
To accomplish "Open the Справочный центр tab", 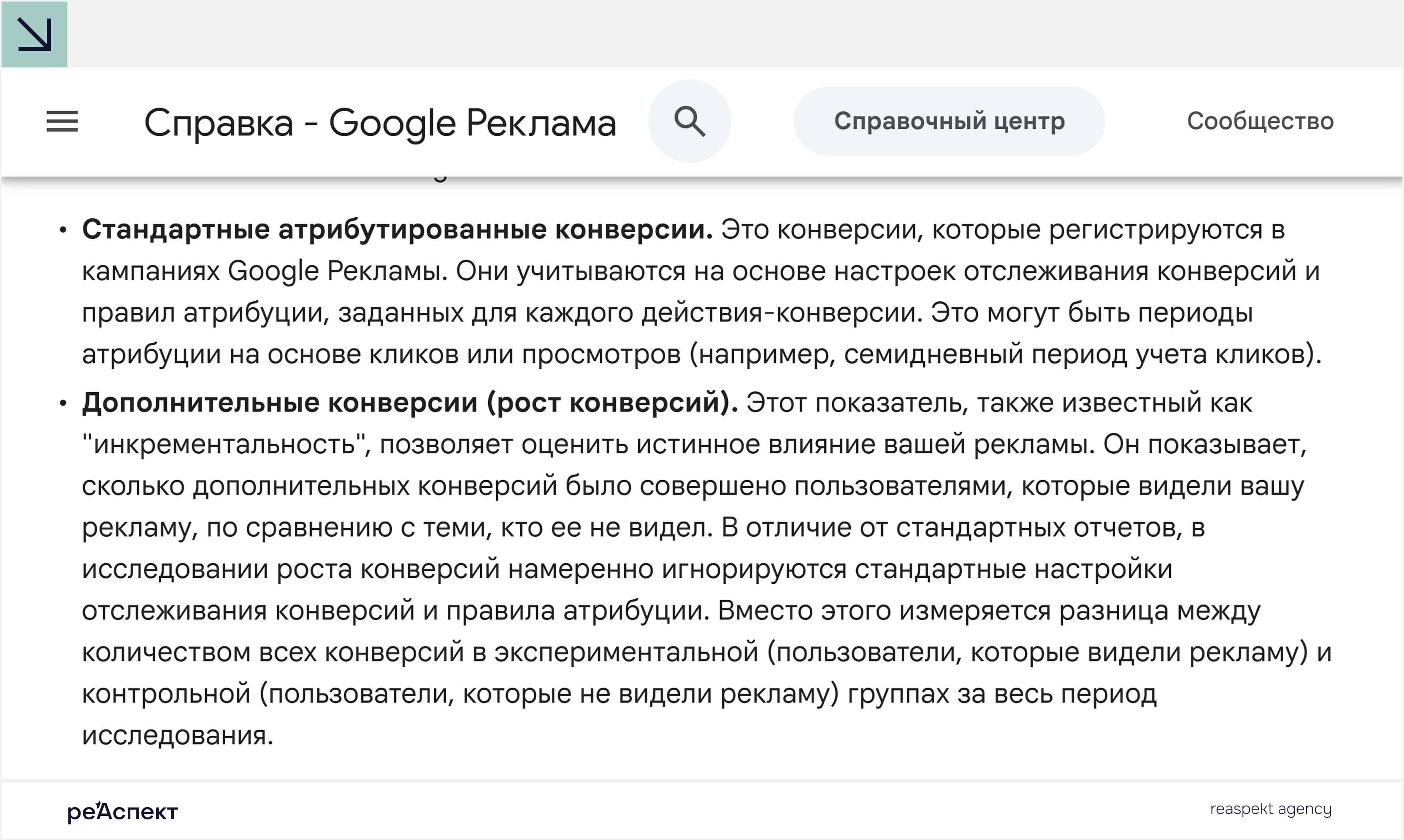I will click(949, 121).
